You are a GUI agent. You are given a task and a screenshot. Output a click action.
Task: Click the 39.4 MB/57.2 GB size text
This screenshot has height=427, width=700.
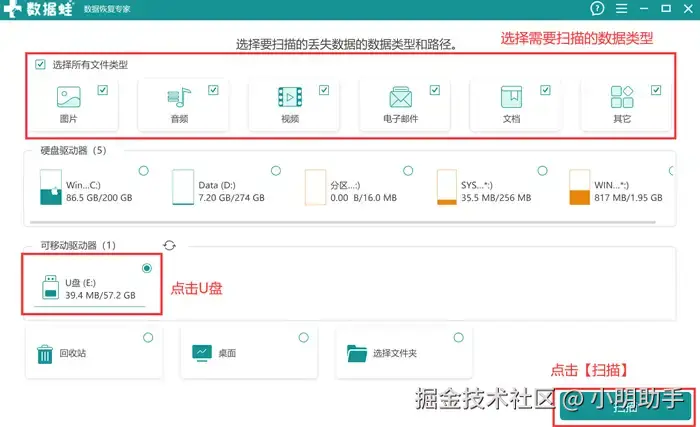pyautogui.click(x=100, y=295)
